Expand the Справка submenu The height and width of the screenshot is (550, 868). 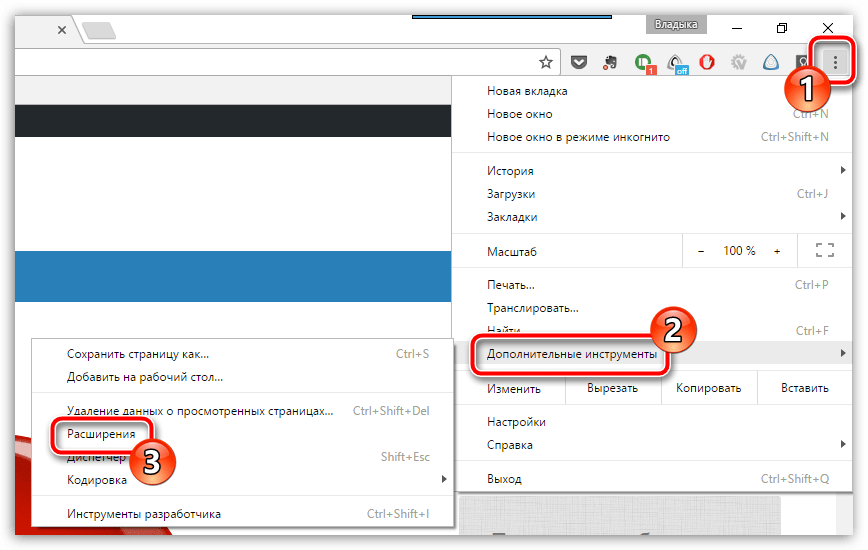click(652, 445)
